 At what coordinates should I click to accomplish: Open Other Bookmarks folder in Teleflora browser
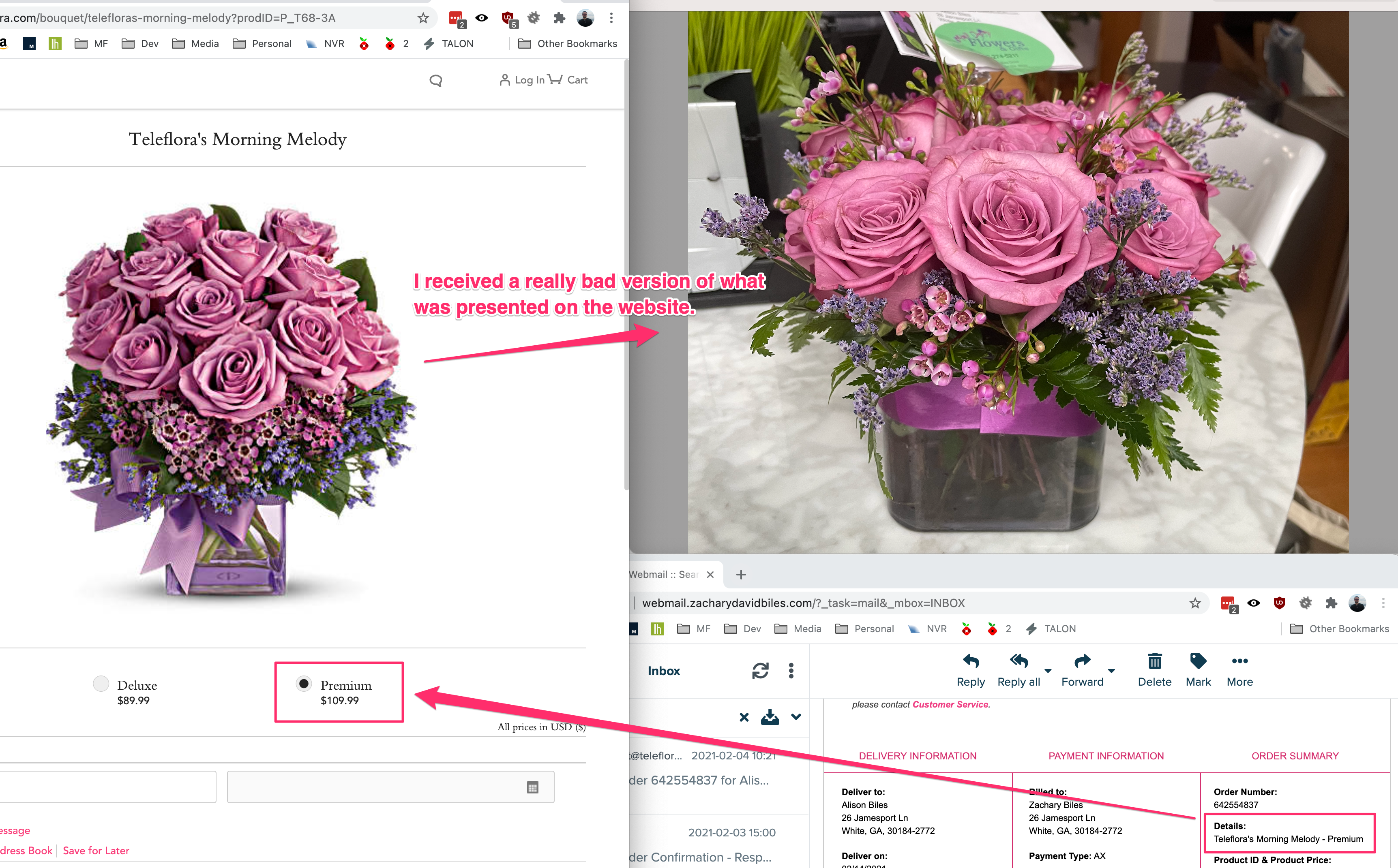point(568,44)
